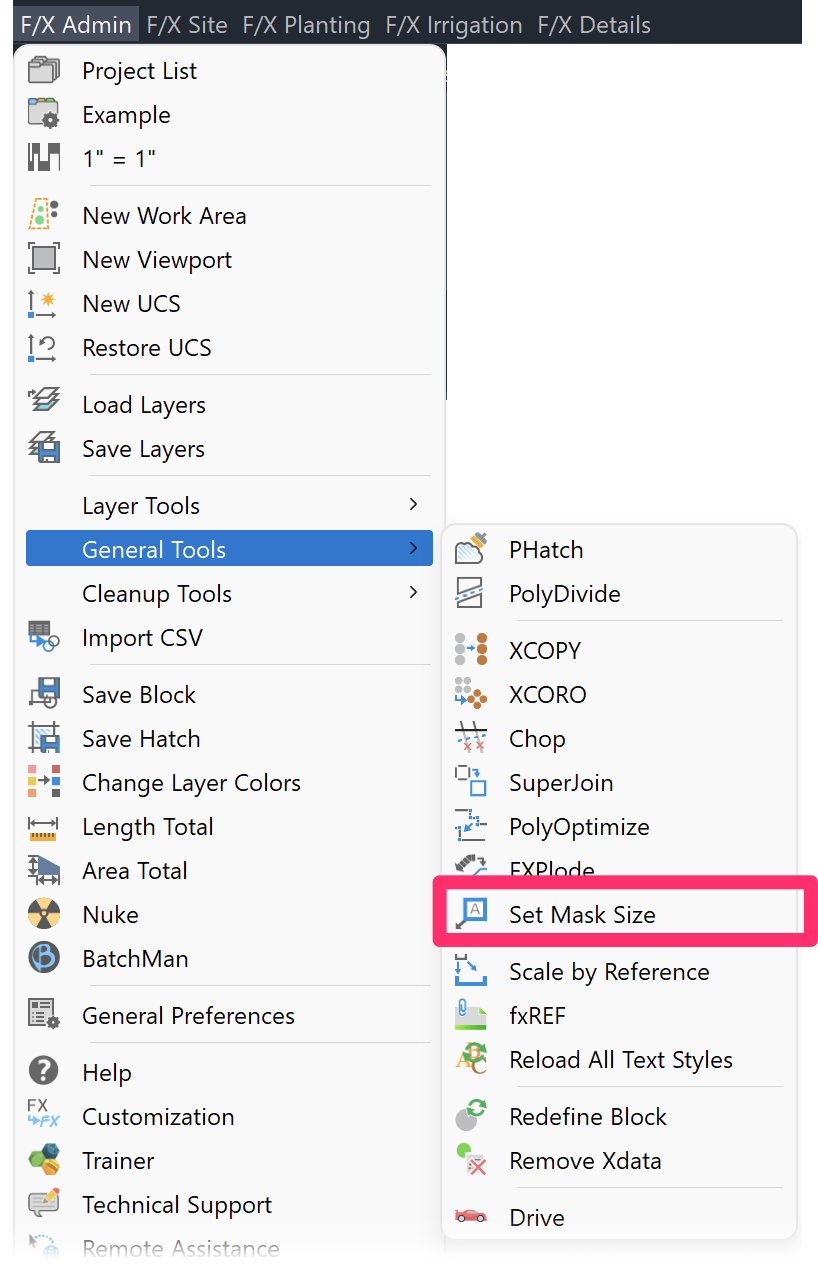Choose General Preferences
This screenshot has height=1264, width=818.
click(x=188, y=1016)
